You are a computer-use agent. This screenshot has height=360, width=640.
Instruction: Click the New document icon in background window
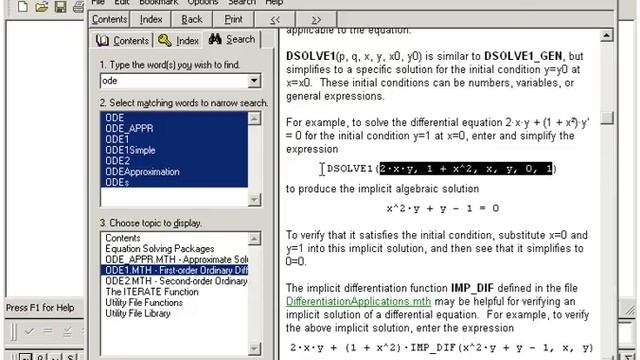22,6
